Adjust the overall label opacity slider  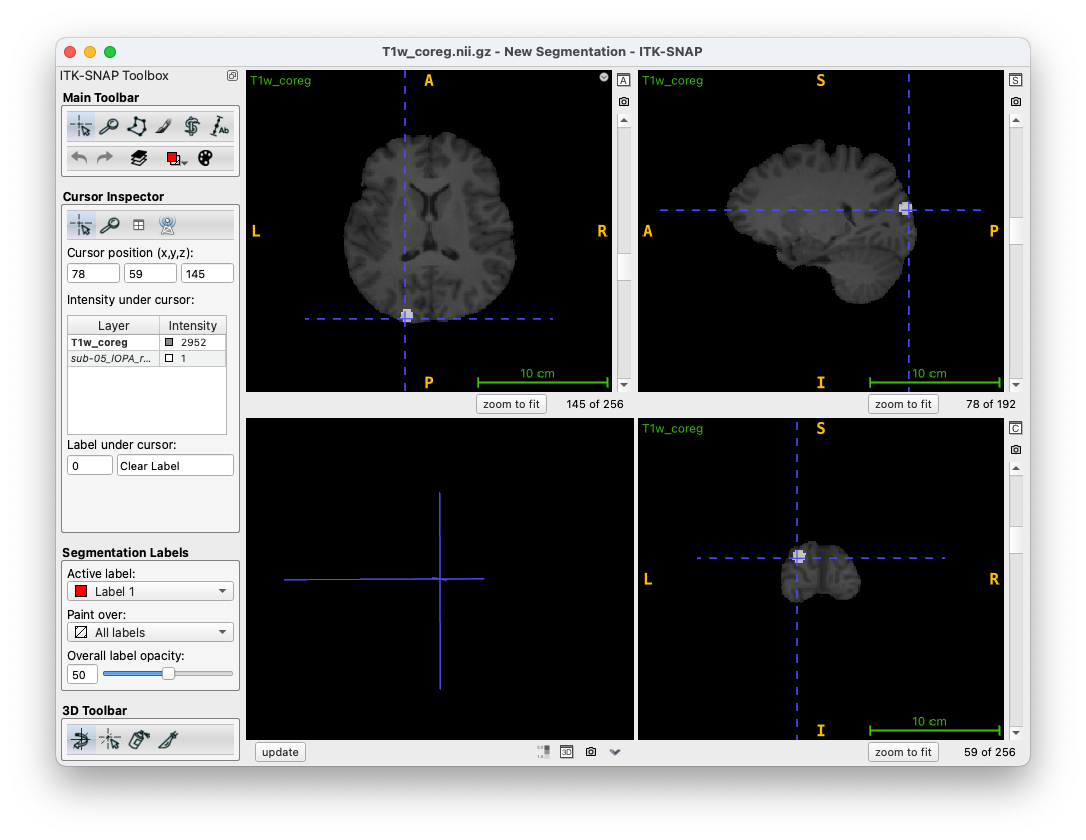[168, 674]
